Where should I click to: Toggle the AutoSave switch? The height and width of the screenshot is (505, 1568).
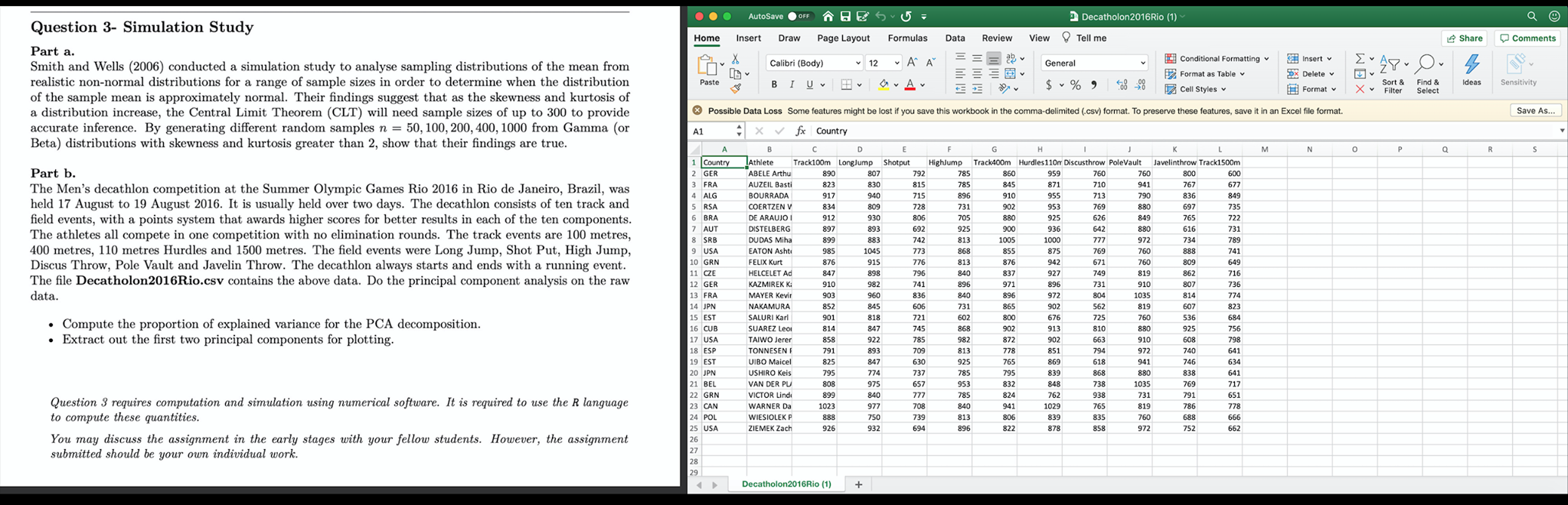[x=799, y=16]
